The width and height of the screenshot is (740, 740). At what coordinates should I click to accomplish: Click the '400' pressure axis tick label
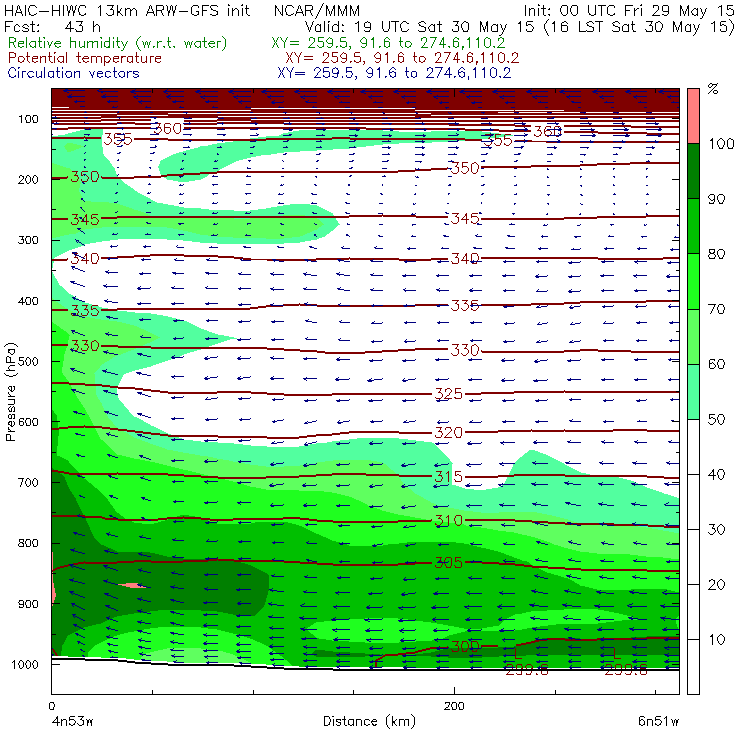click(28, 301)
